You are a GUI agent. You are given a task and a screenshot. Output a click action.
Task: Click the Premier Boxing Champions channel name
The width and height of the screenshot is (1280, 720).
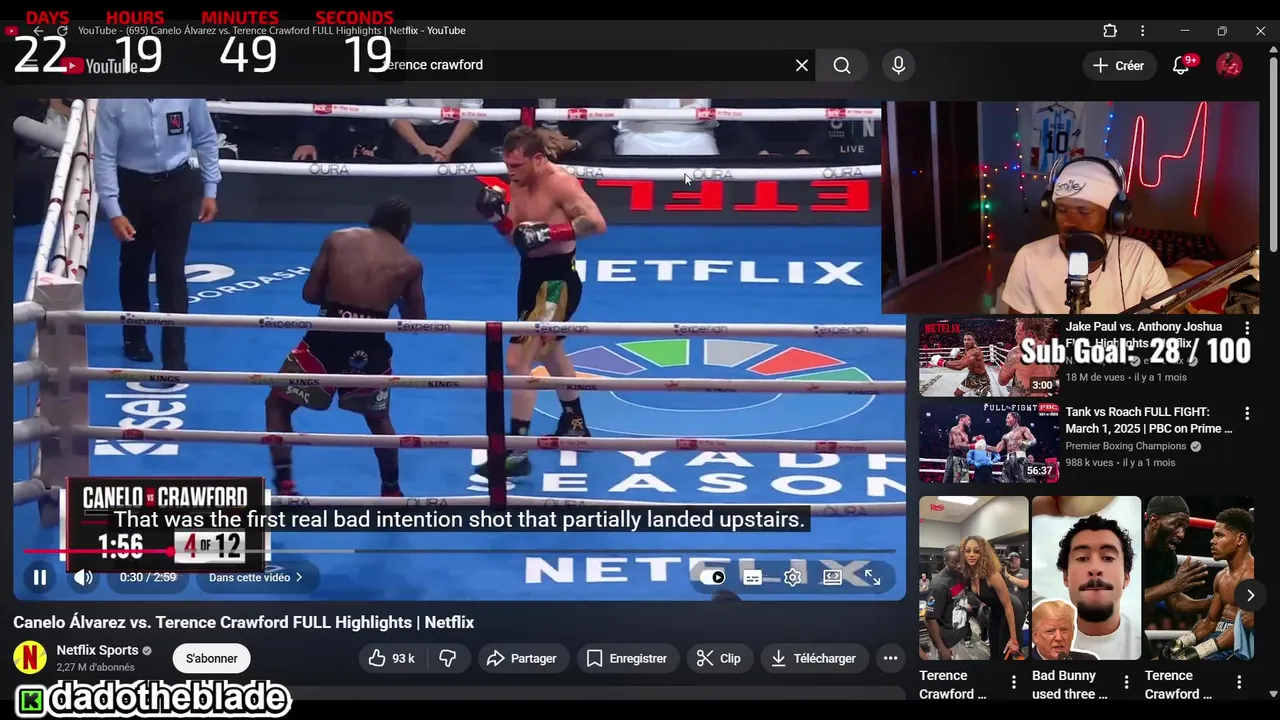pyautogui.click(x=1126, y=446)
